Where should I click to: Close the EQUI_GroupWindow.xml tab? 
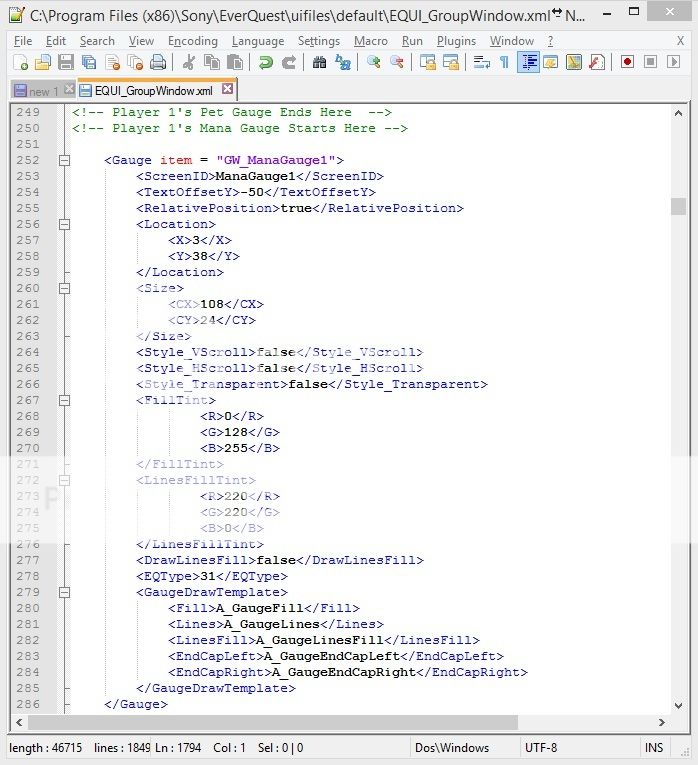point(227,89)
